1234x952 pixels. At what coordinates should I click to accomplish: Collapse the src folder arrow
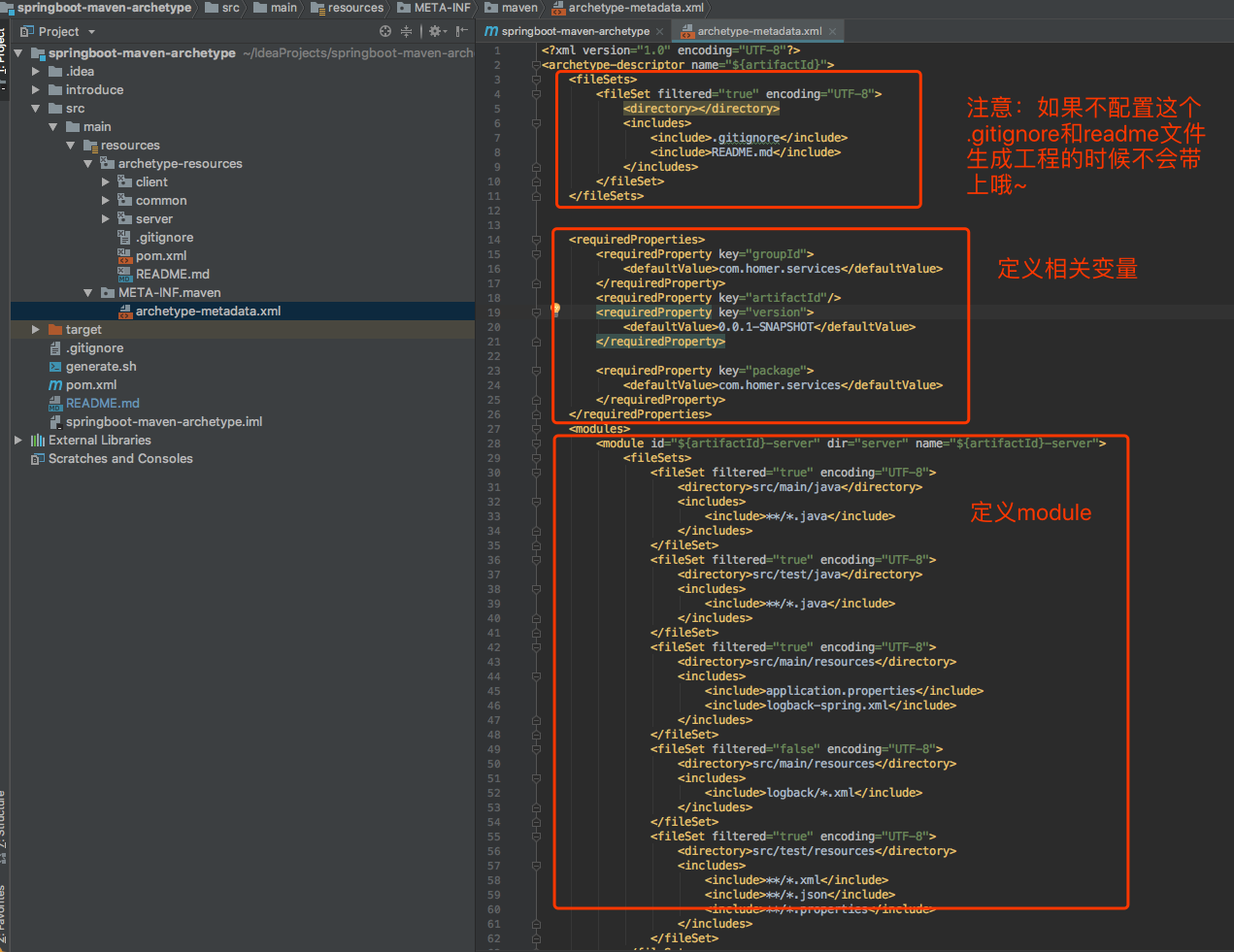tap(36, 109)
